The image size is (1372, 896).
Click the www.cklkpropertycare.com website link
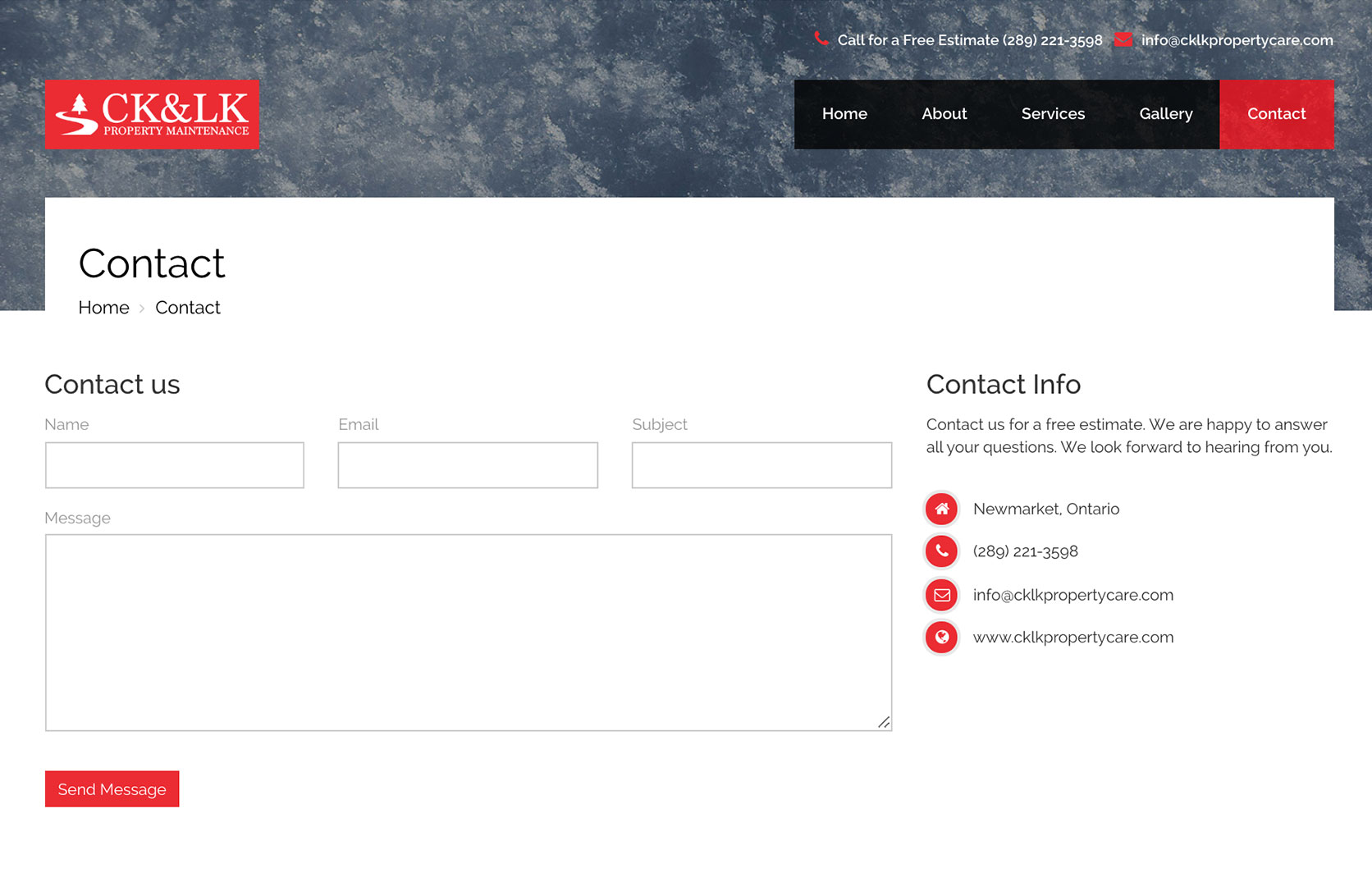1072,638
